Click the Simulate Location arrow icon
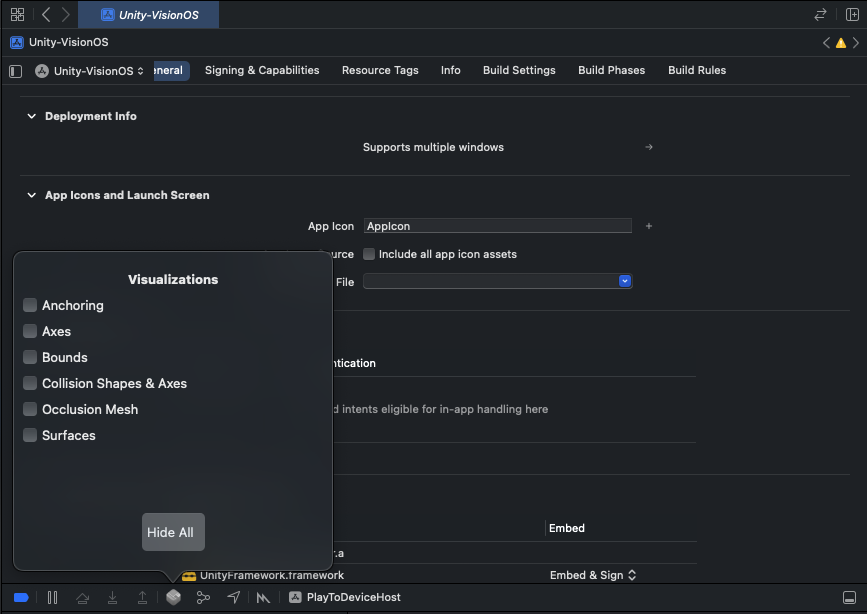Screen dimensions: 867x614 pyautogui.click(x=233, y=597)
